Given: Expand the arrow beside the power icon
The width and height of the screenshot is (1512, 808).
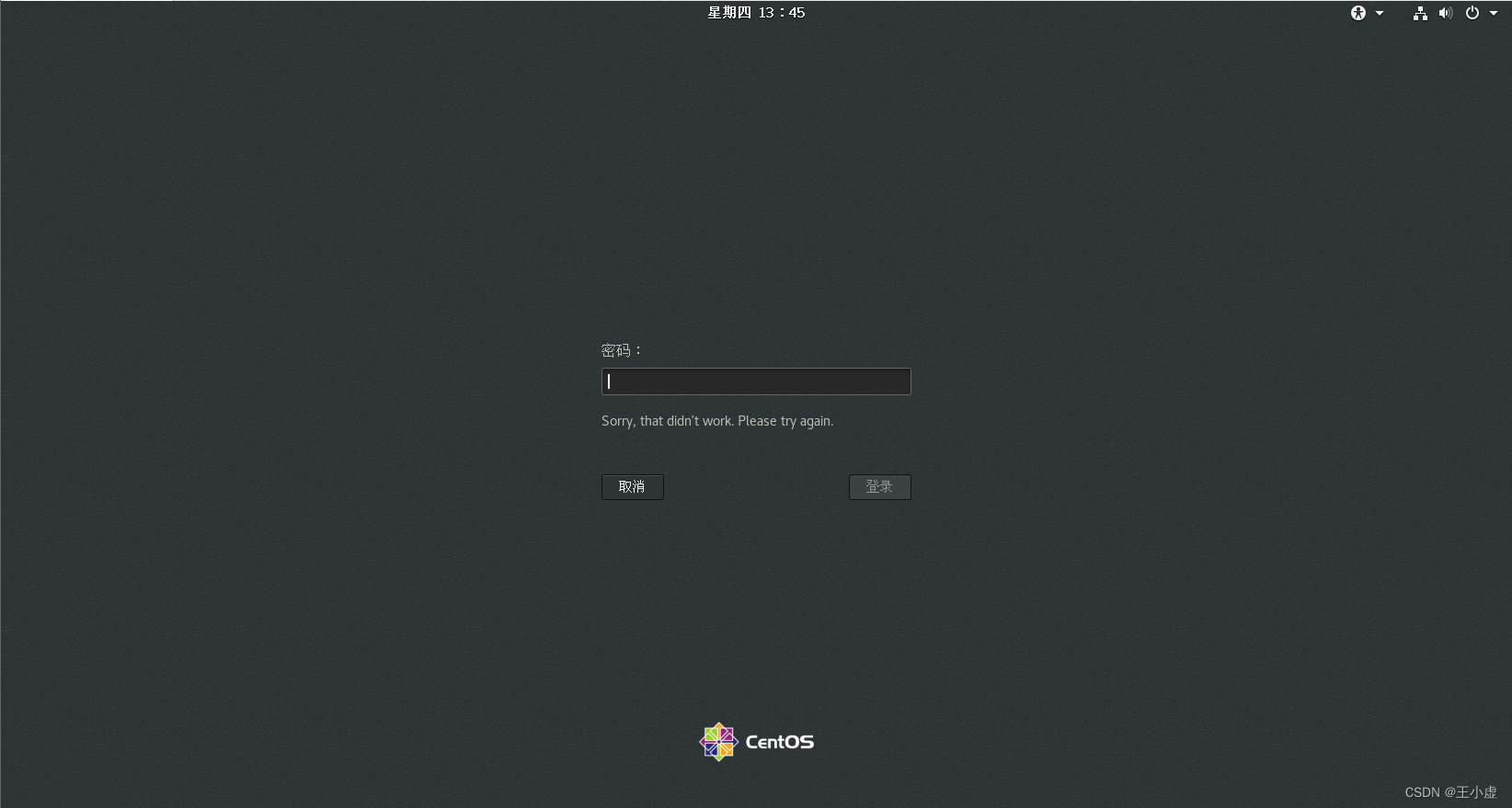Looking at the screenshot, I should (x=1494, y=13).
